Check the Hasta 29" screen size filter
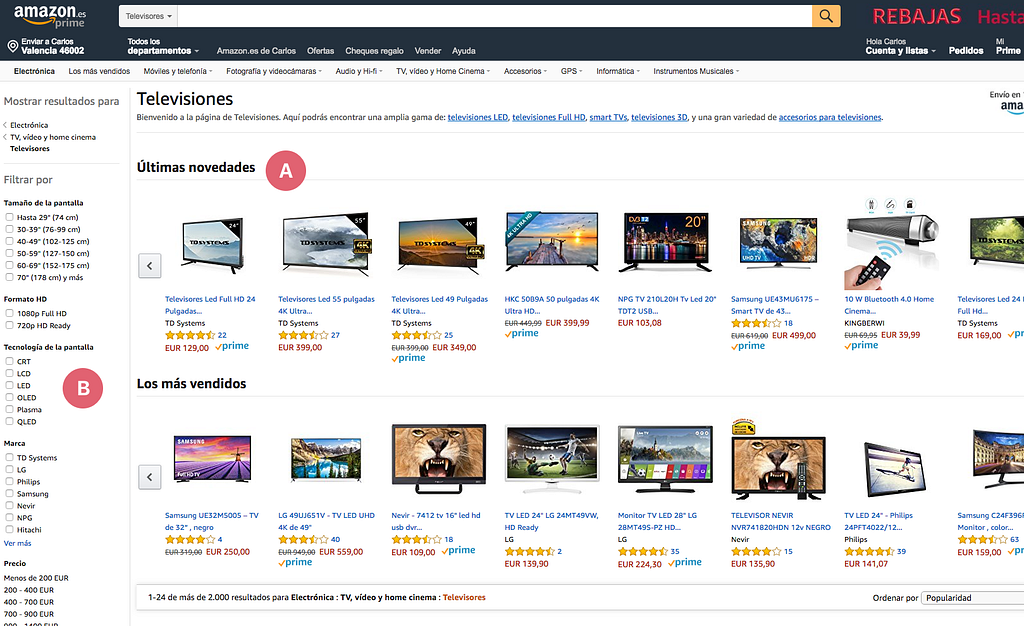1024x626 pixels. 10,217
